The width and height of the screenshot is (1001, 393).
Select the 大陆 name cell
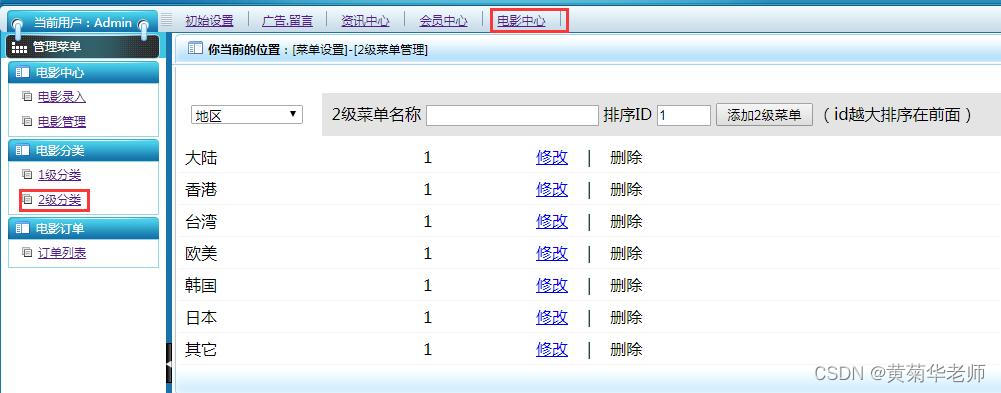pos(200,157)
